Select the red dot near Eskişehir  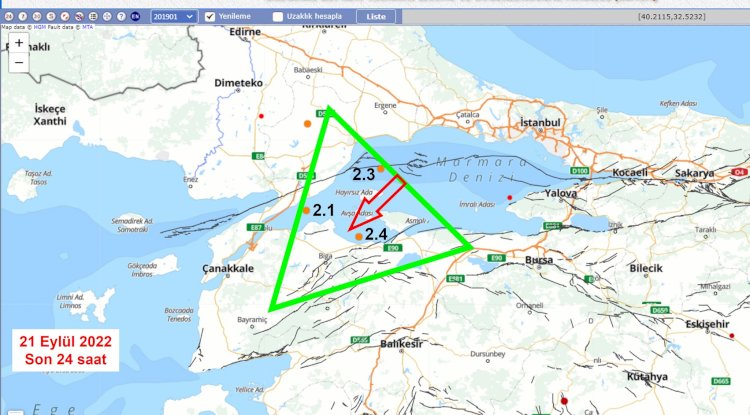point(732,336)
